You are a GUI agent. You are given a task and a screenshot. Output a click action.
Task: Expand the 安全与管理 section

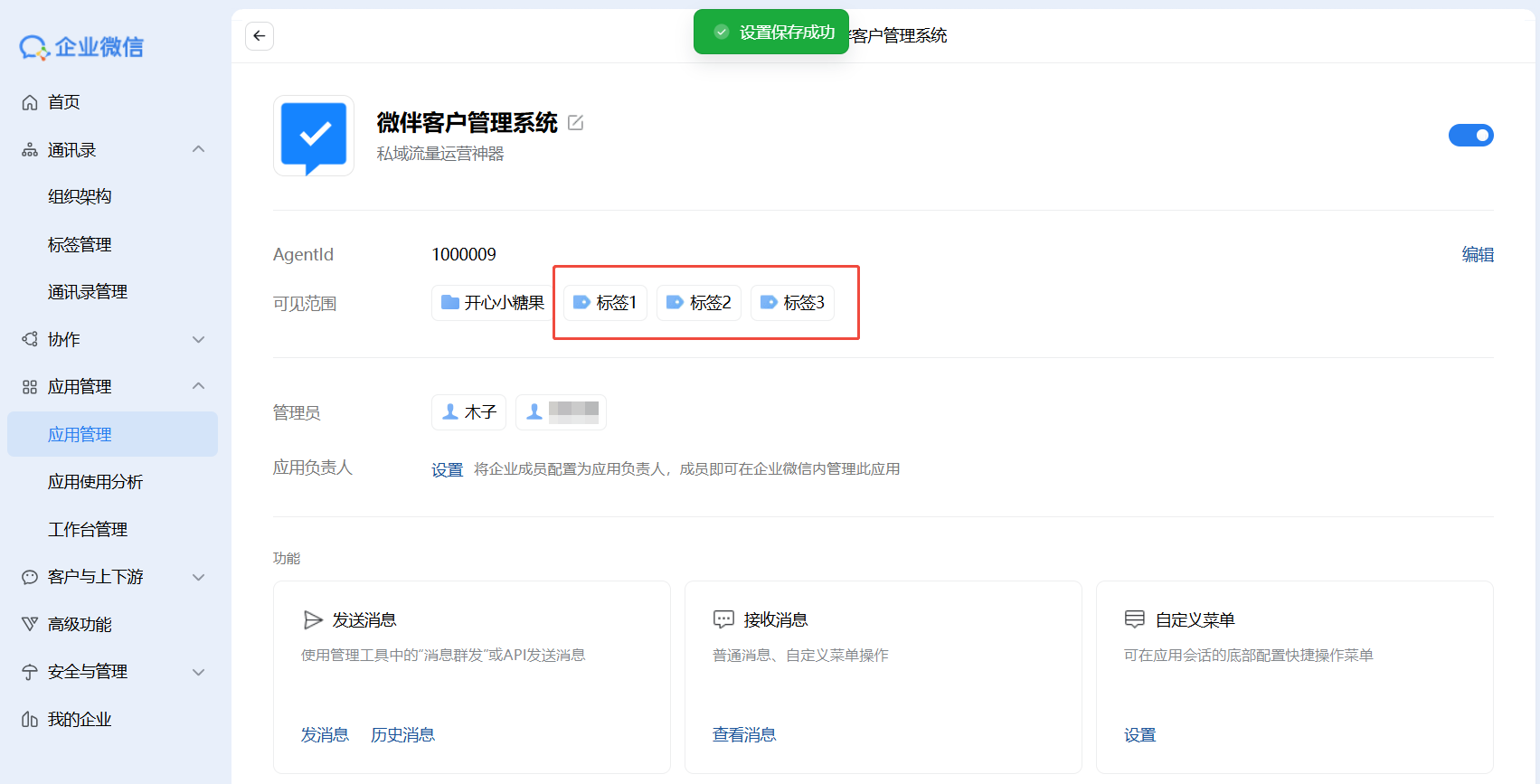tap(199, 672)
